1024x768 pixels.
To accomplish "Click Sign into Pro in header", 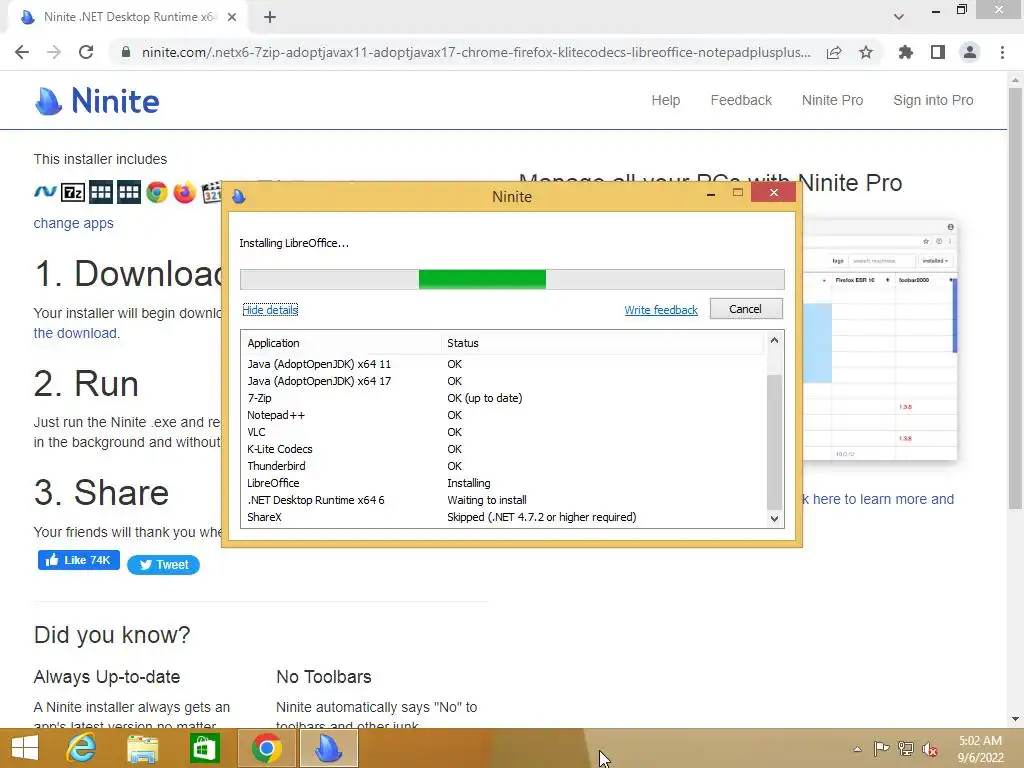I will point(933,100).
